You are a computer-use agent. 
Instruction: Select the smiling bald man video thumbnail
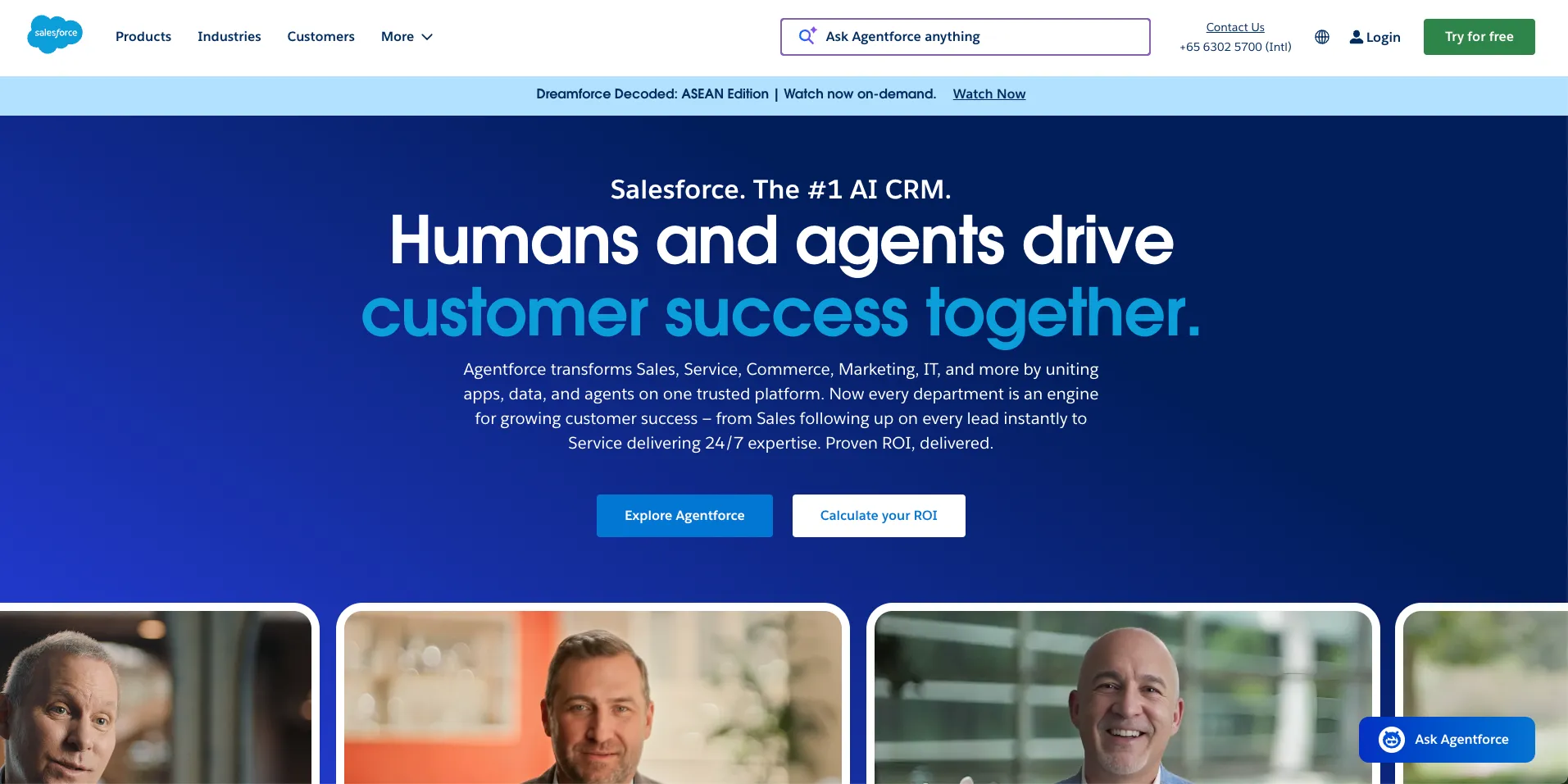tap(1123, 695)
